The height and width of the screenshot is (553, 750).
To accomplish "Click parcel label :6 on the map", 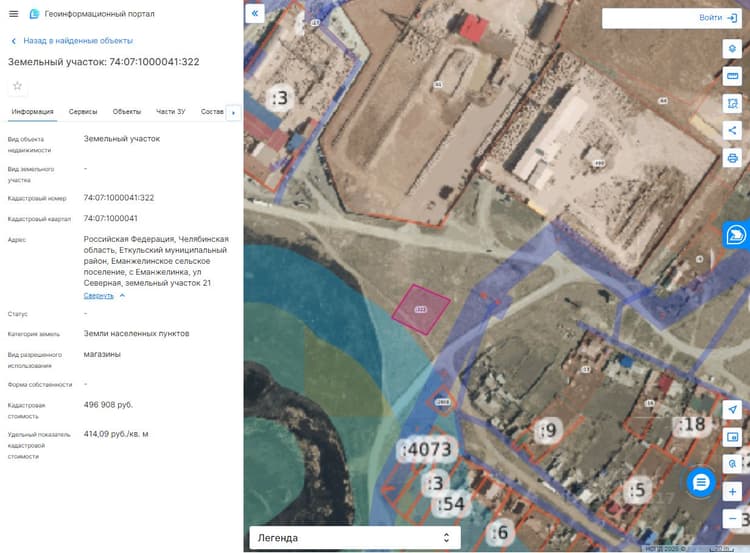I will pos(501,532).
